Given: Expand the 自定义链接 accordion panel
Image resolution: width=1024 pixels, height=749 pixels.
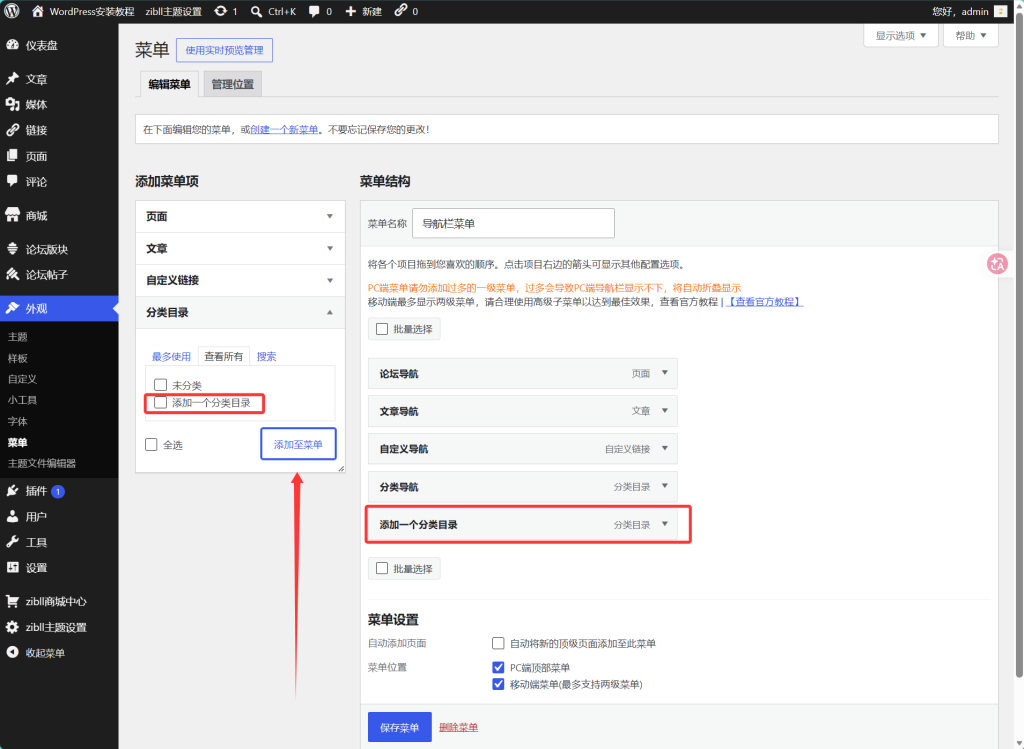Looking at the screenshot, I should [x=240, y=280].
